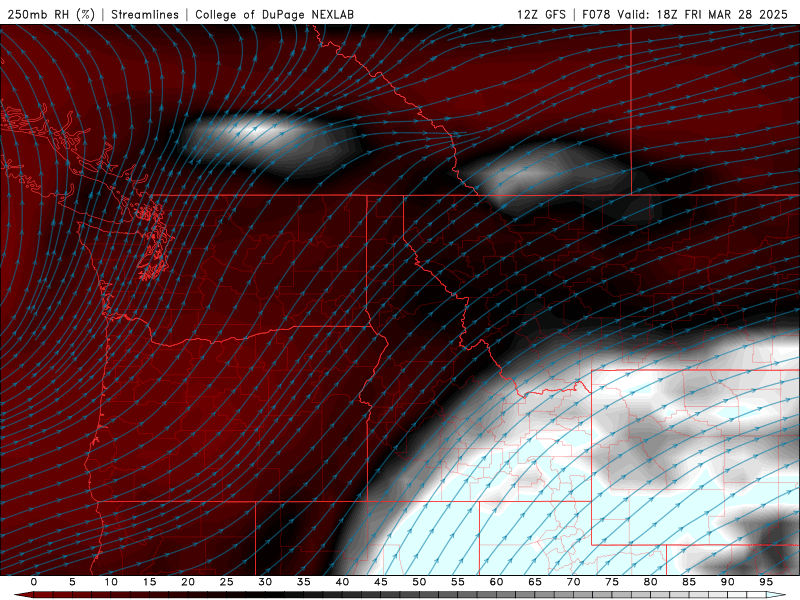Click the '45' scale number
This screenshot has width=800, height=600.
click(x=381, y=582)
